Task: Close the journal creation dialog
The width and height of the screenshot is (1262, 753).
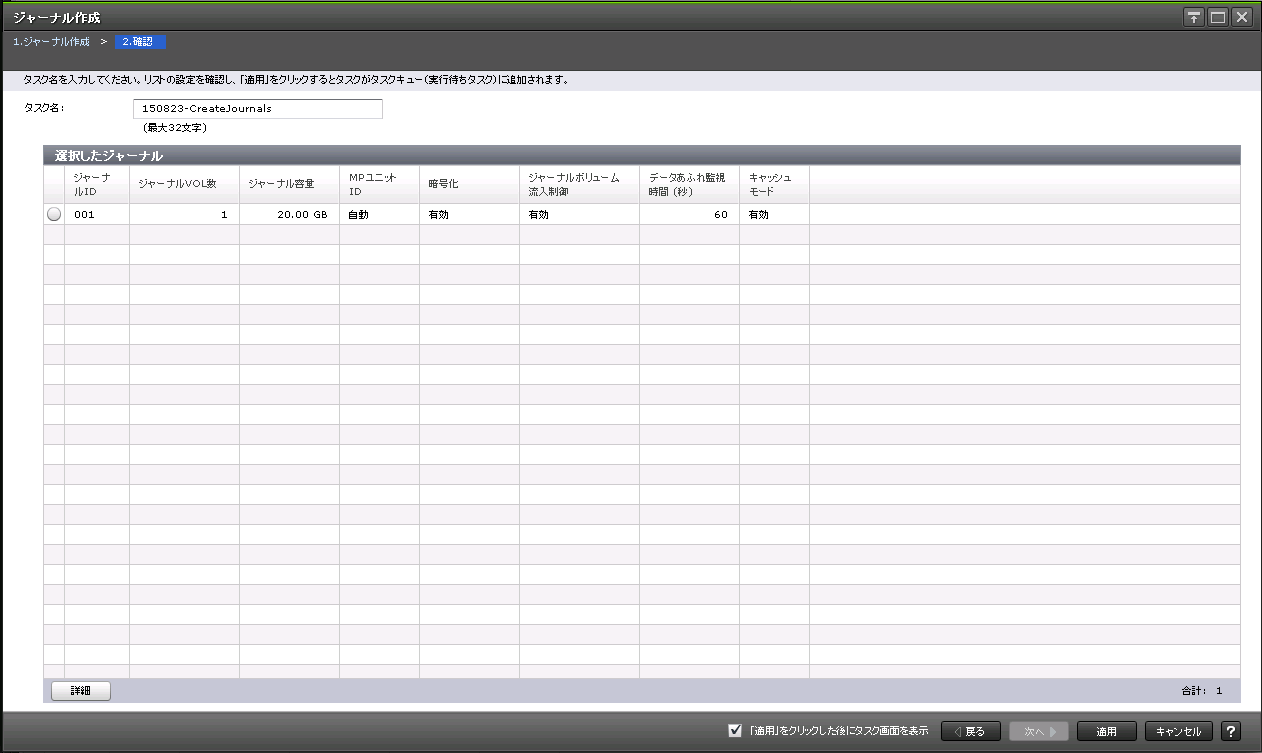Action: tap(1242, 17)
